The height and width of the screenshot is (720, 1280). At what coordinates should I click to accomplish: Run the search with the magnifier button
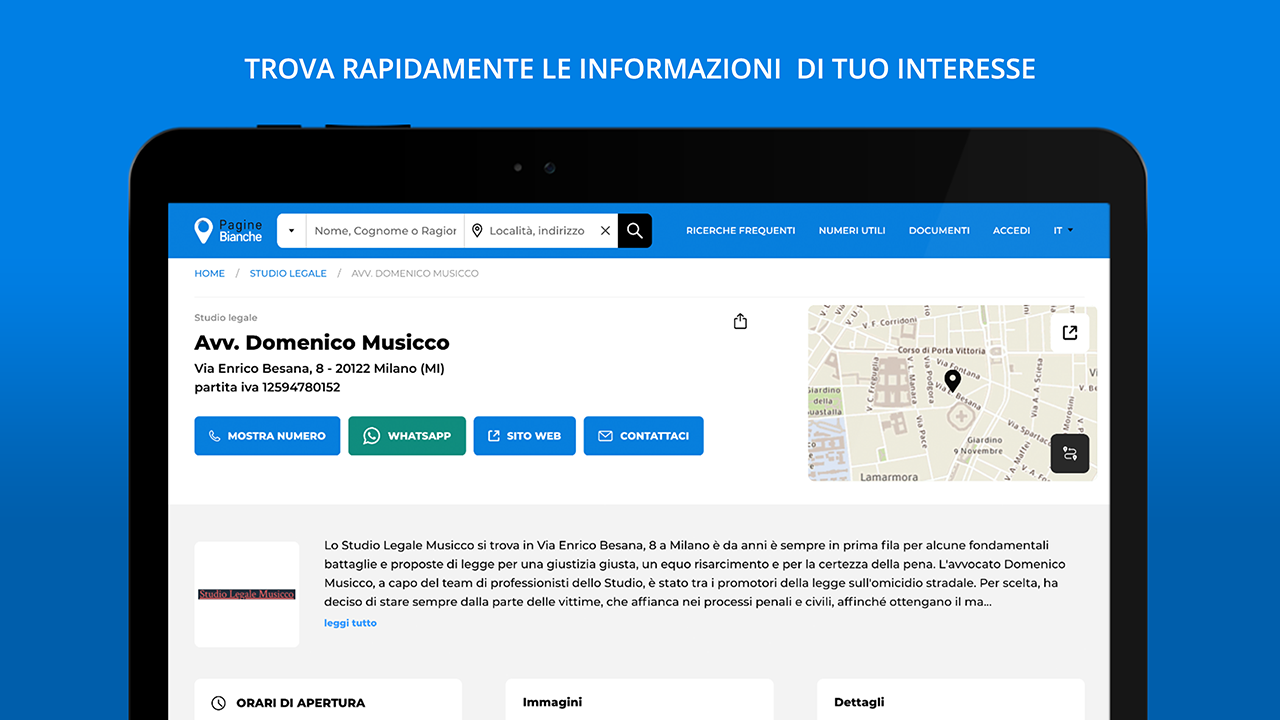pyautogui.click(x=635, y=231)
